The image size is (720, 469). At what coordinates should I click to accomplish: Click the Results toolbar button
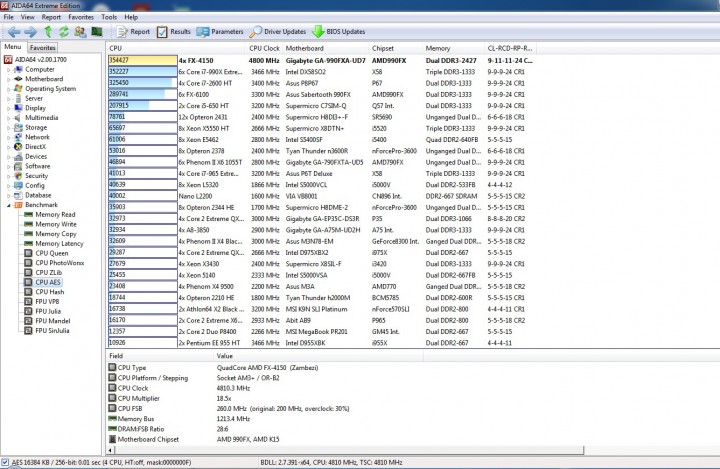[174, 32]
